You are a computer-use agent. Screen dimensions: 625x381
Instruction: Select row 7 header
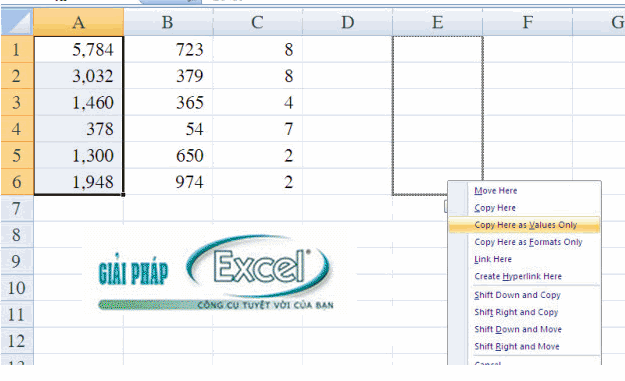[17, 208]
